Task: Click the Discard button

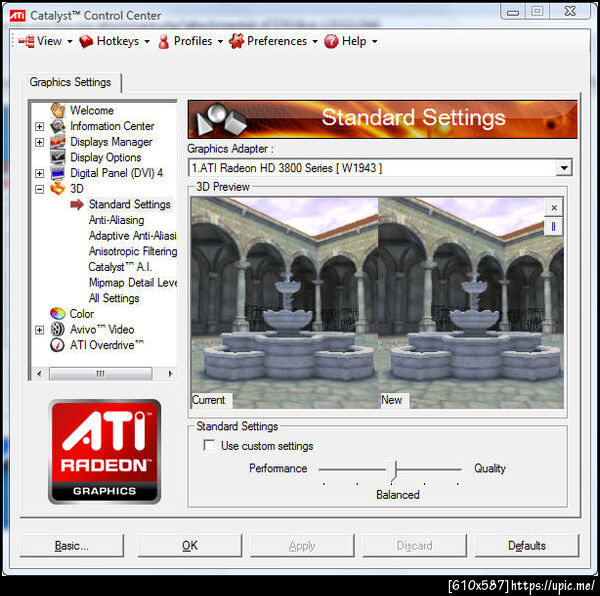Action: pos(415,546)
